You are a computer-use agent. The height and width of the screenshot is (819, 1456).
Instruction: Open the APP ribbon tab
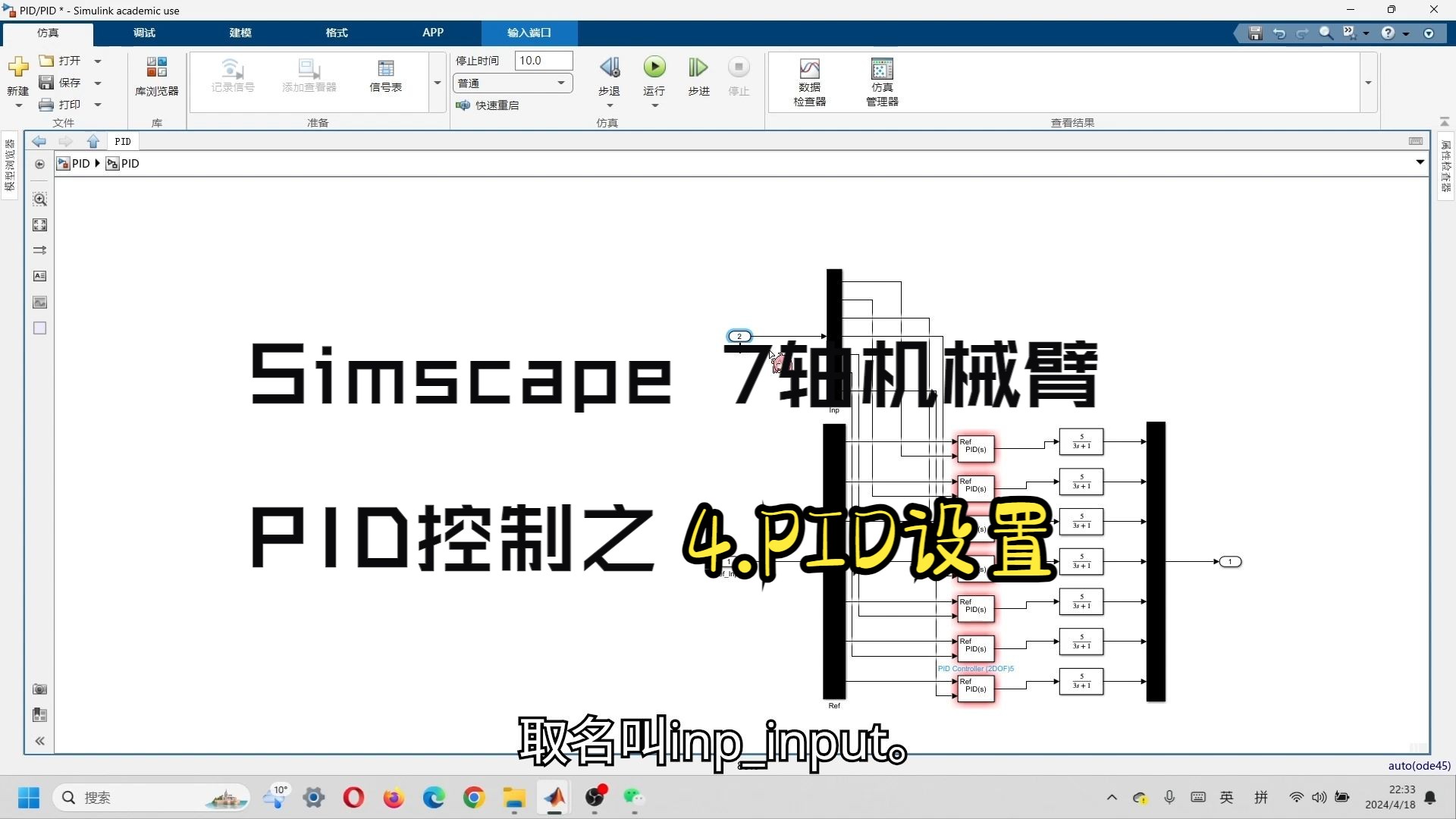pyautogui.click(x=432, y=33)
